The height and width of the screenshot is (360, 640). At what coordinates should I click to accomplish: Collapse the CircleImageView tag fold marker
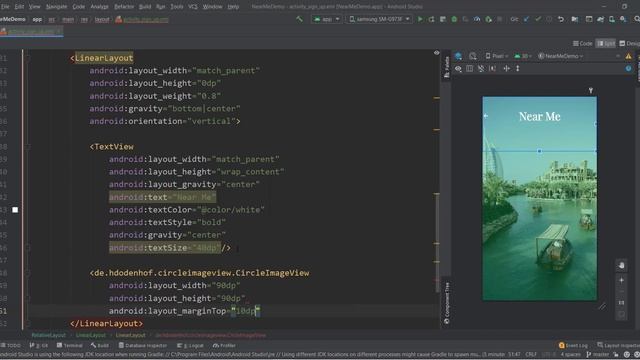click(28, 273)
